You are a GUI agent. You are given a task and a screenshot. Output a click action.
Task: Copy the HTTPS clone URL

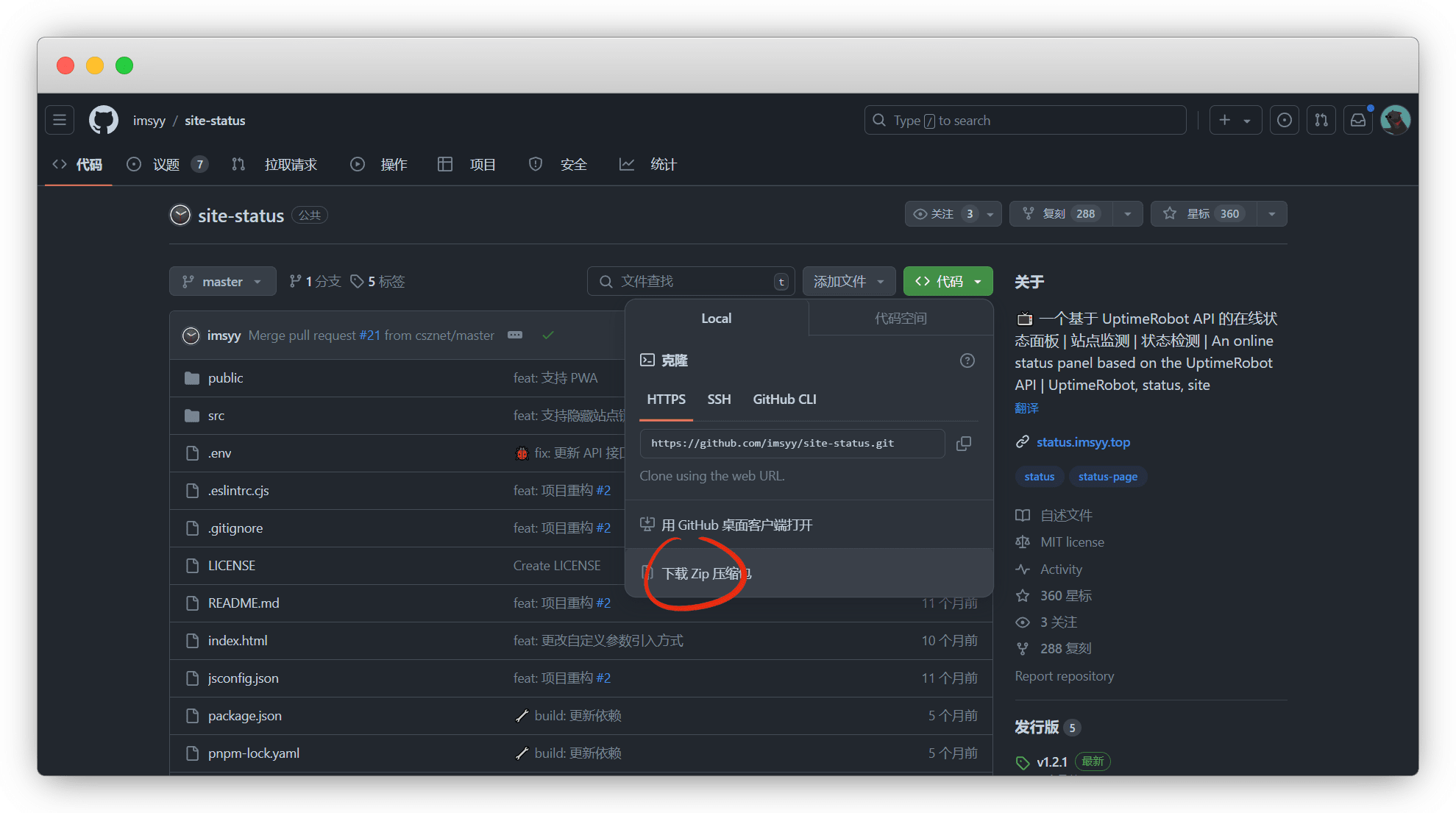point(963,444)
